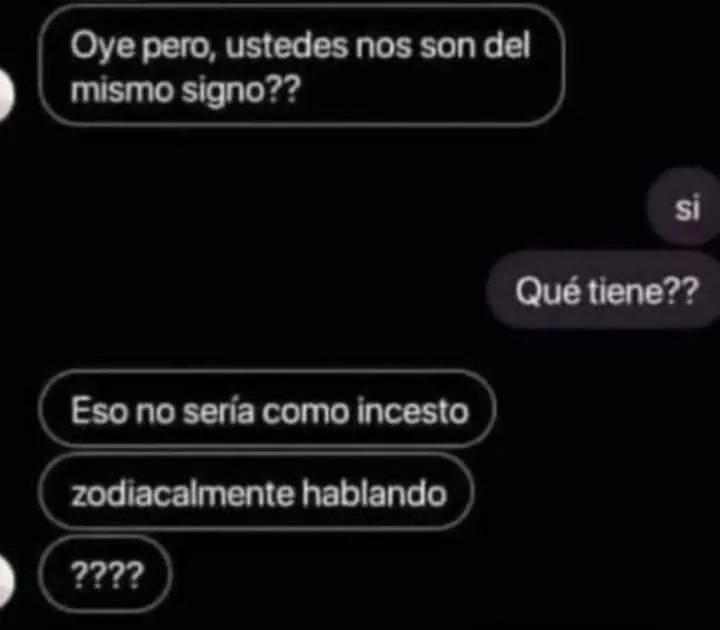Image resolution: width=720 pixels, height=630 pixels.
Task: Click the word 'sería' in the bubble
Action: [x=218, y=410]
